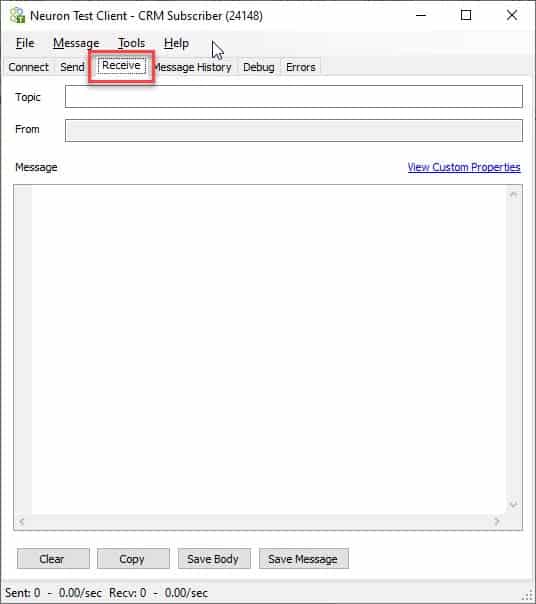536x604 pixels.
Task: Select the Receive tab
Action: click(x=121, y=65)
